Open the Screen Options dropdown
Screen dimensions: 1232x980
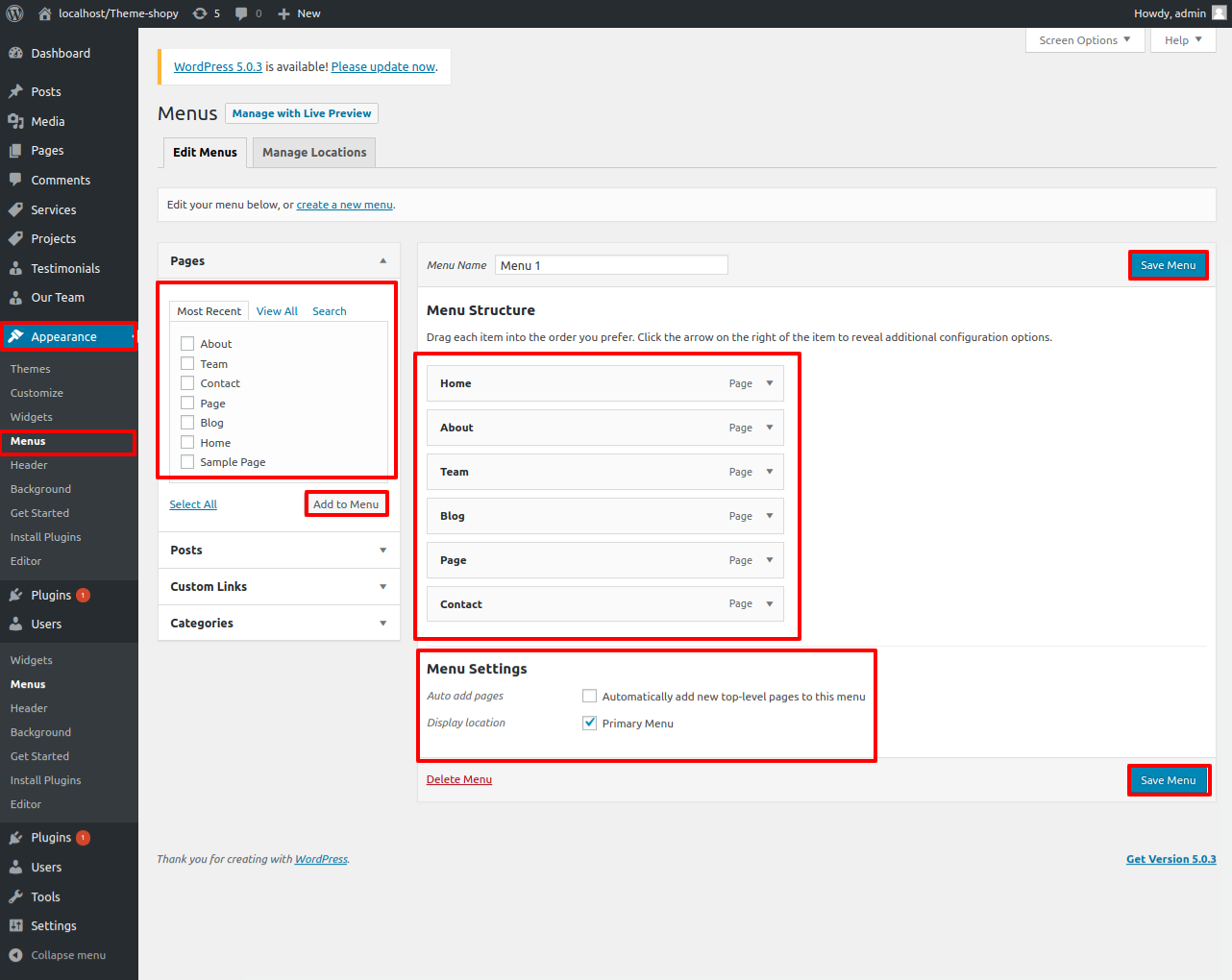point(1084,40)
